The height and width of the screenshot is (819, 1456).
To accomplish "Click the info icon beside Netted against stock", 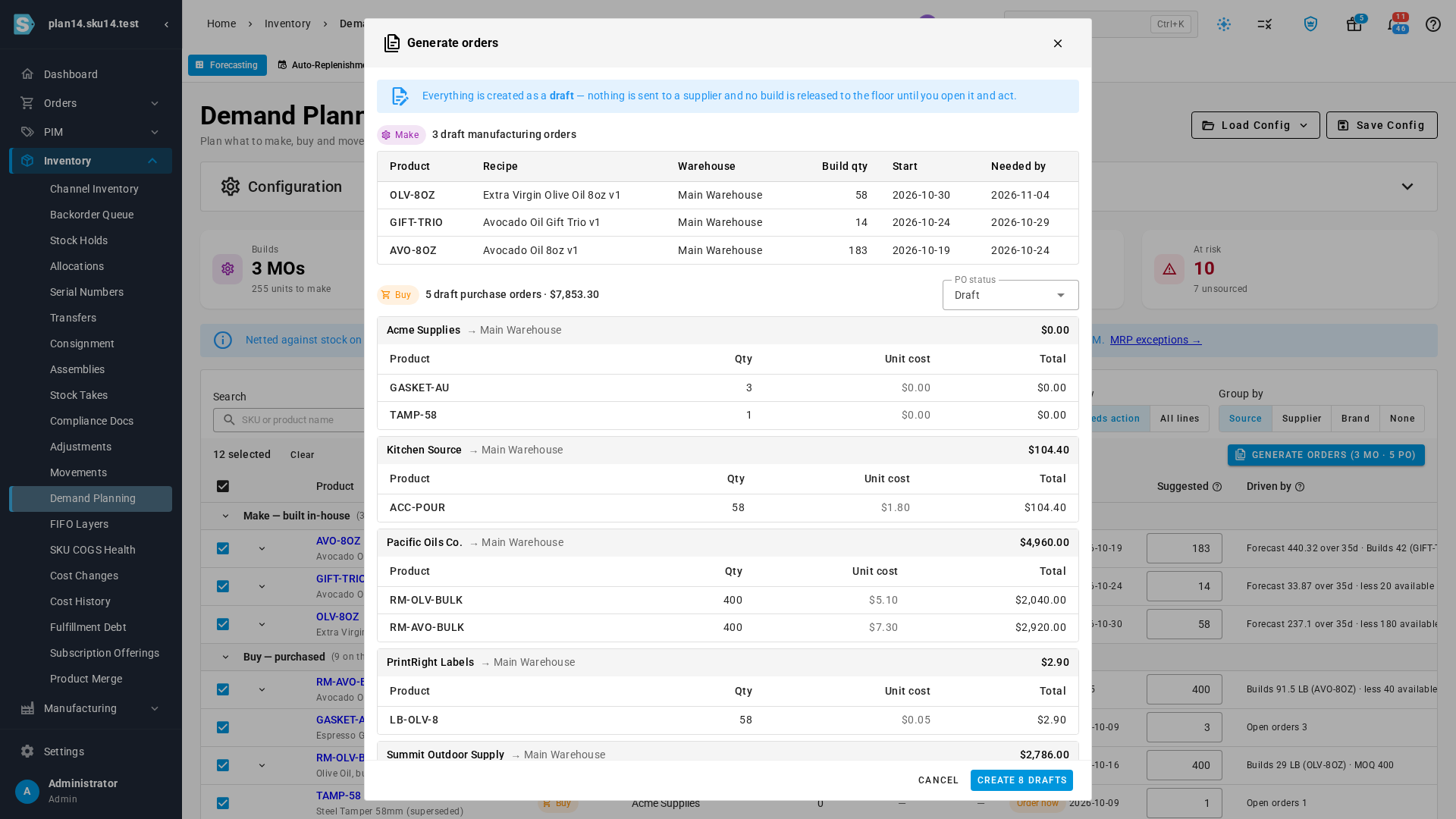I will click(223, 340).
